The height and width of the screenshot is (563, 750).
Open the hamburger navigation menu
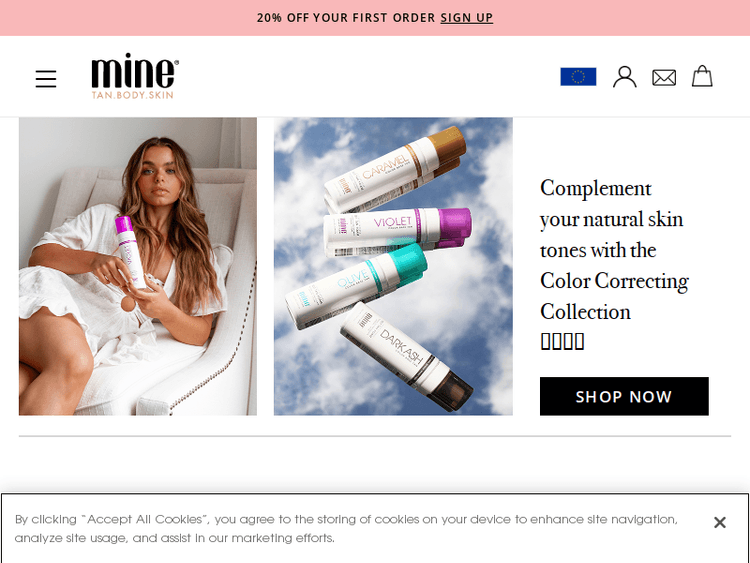click(46, 78)
